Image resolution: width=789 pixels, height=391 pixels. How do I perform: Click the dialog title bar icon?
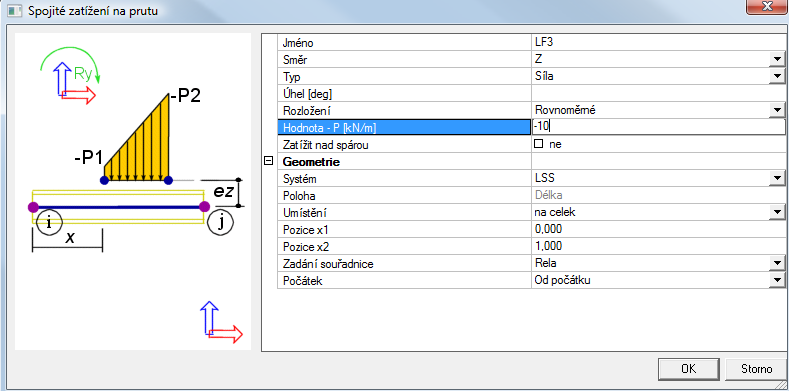pyautogui.click(x=15, y=11)
